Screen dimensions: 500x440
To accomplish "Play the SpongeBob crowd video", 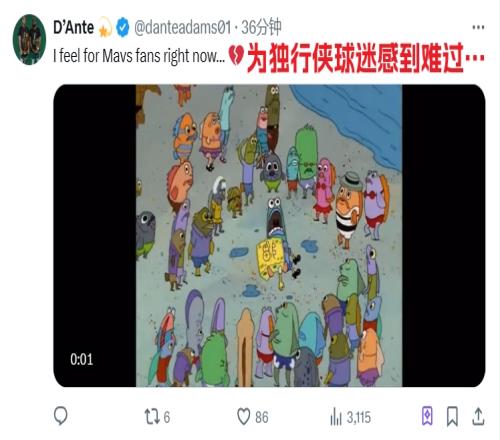I will 269,236.
